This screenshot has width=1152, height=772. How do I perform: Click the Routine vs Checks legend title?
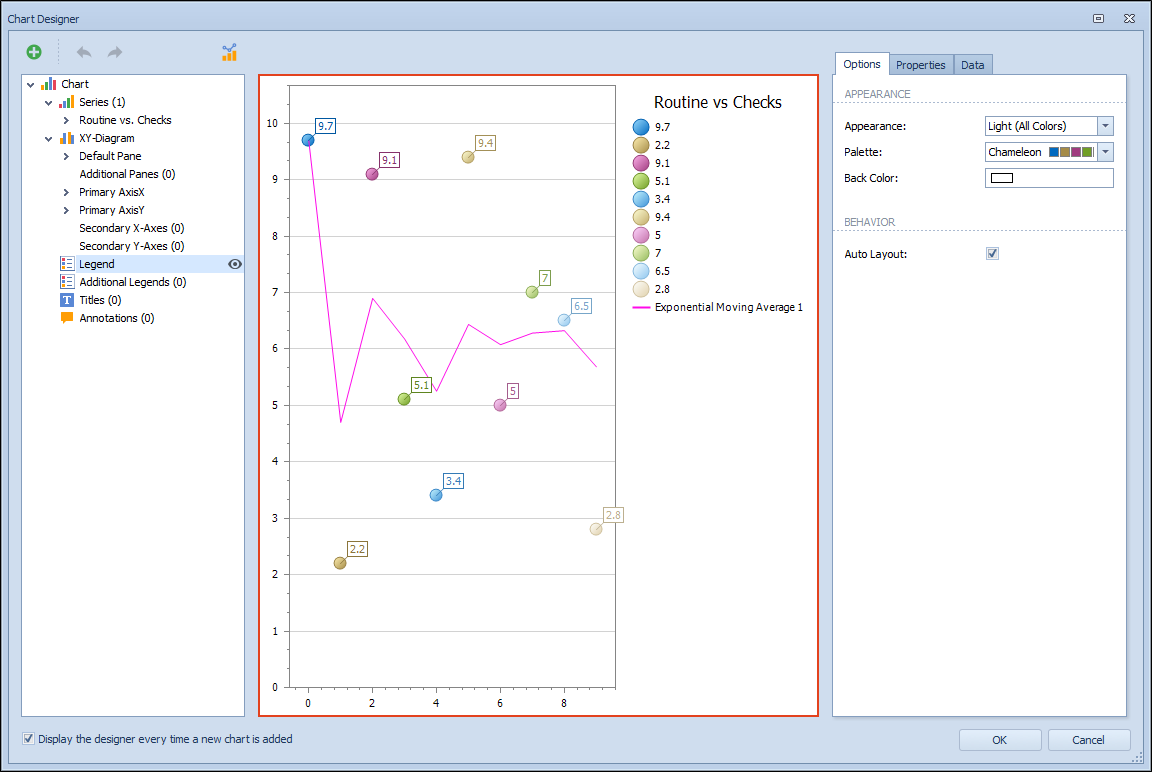coord(718,102)
